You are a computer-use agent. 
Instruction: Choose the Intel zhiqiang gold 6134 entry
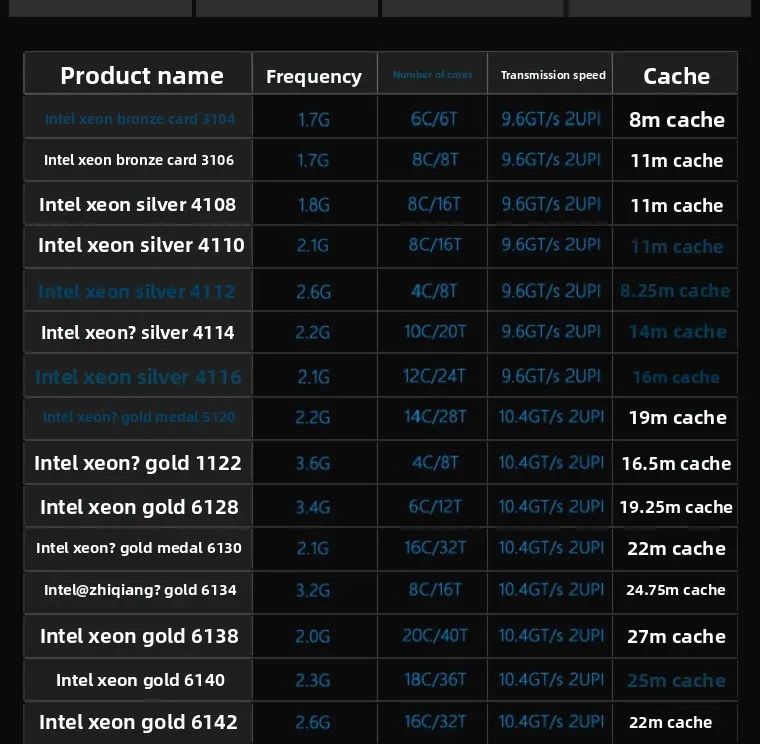[x=140, y=590]
